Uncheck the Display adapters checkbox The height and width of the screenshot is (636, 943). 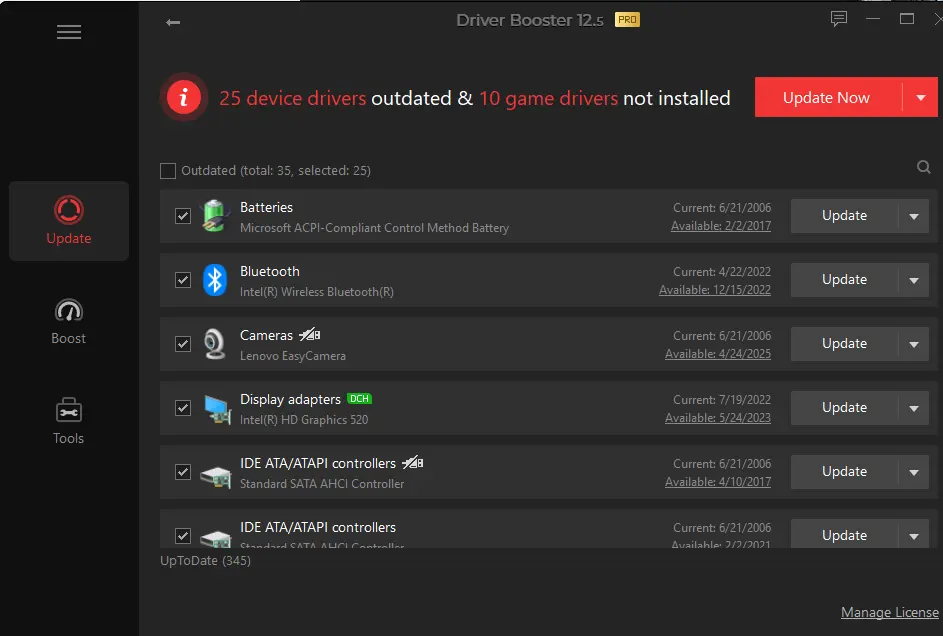183,408
